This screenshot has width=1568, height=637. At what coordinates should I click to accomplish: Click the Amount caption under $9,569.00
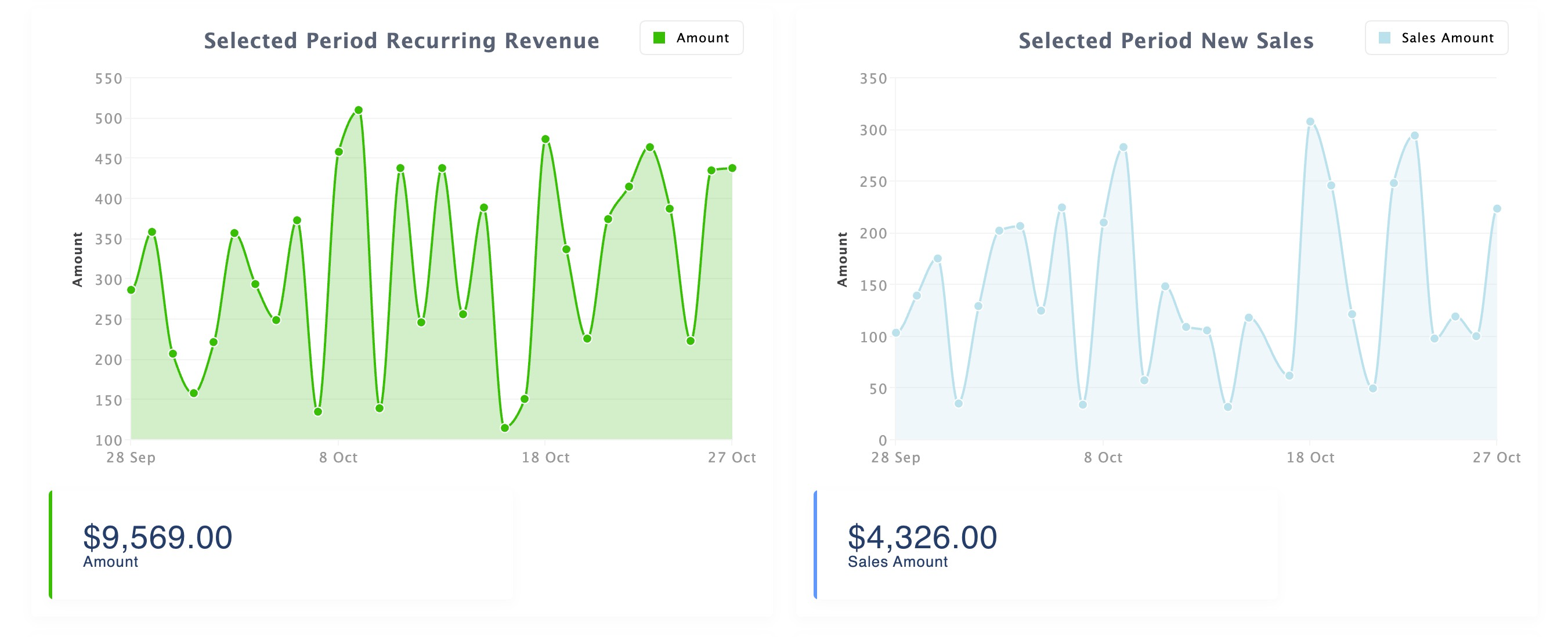[111, 562]
